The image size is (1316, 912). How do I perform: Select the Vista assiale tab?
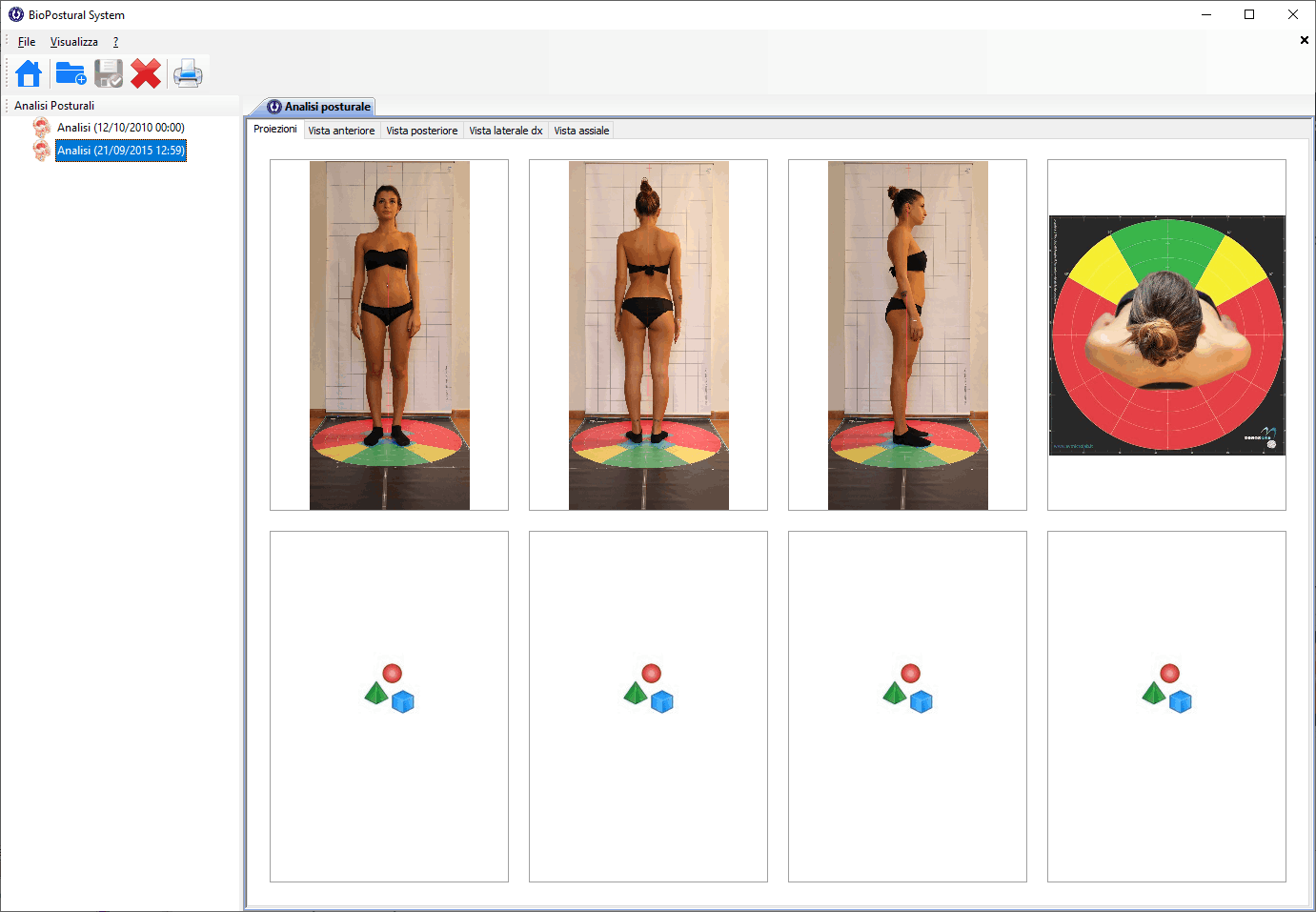581,131
